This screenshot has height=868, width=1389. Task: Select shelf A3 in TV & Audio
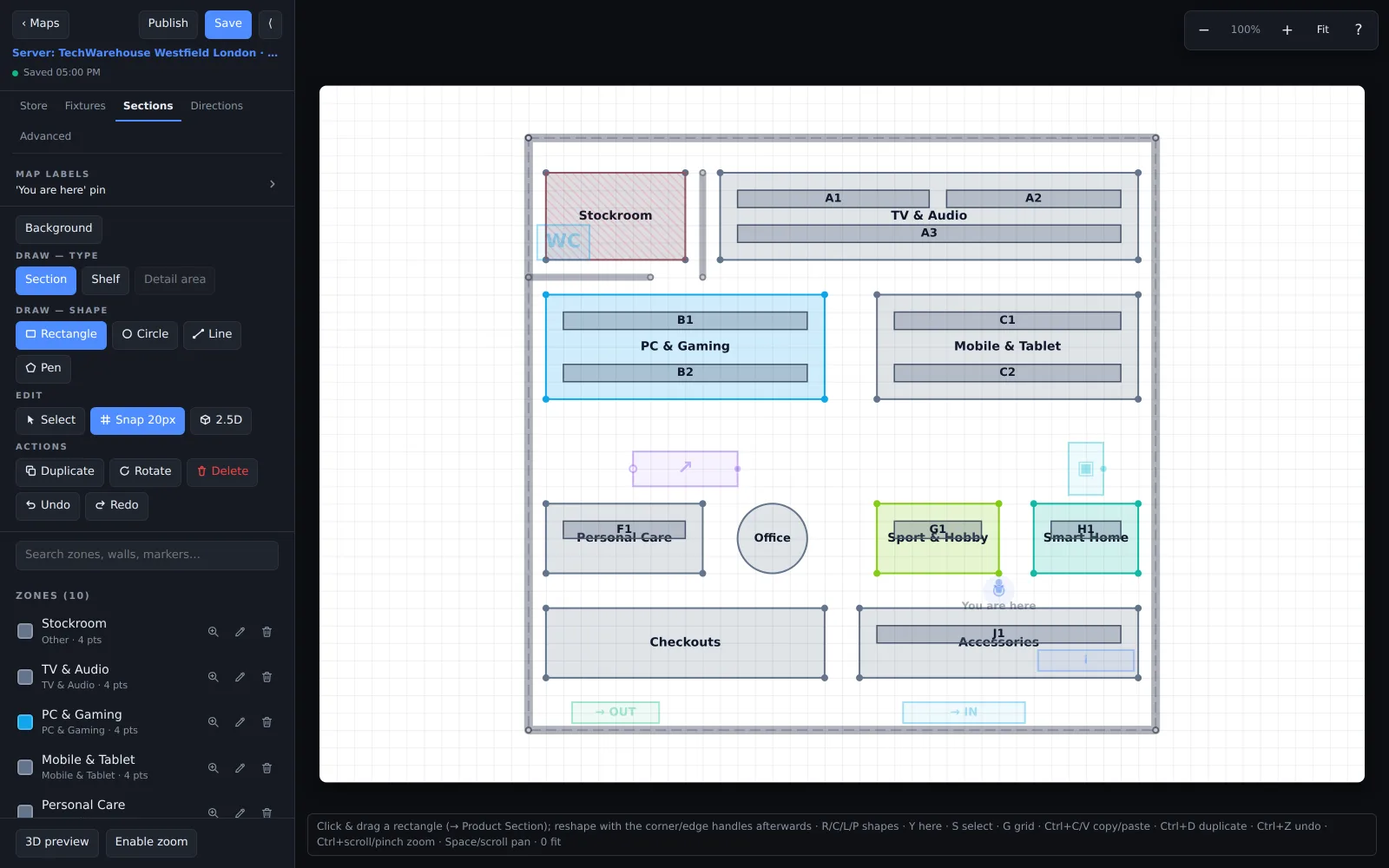[929, 234]
